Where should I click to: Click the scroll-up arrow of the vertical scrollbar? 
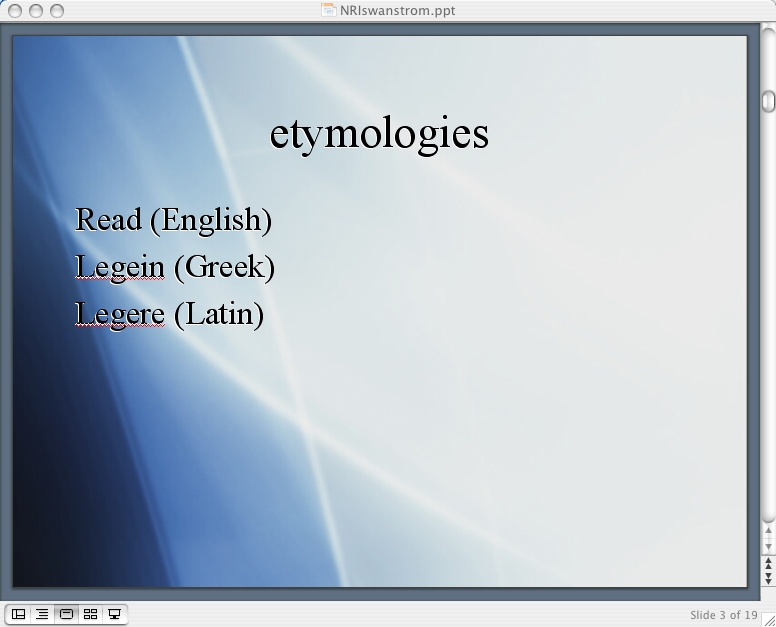point(769,531)
